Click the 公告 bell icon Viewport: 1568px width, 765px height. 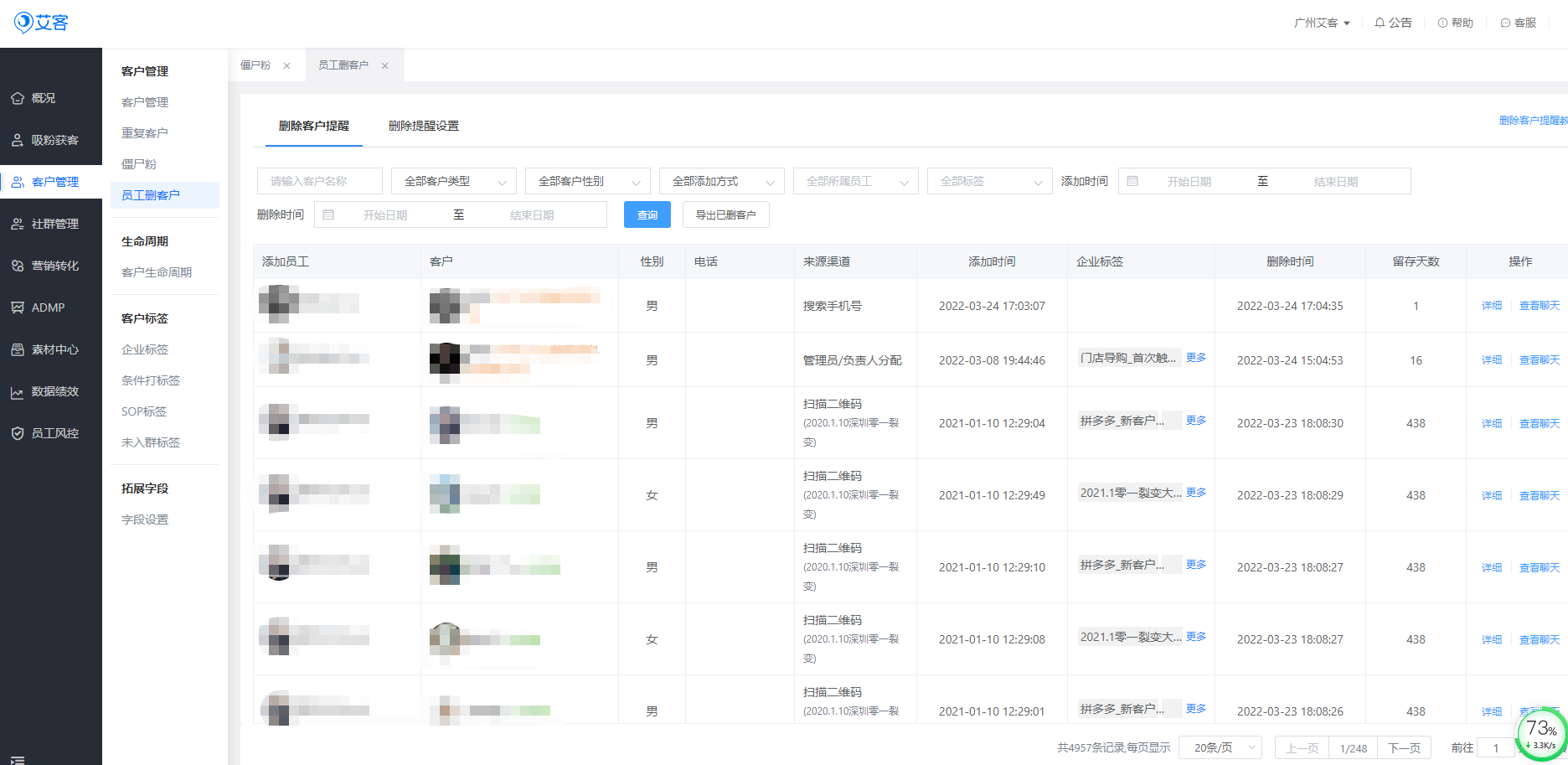click(1380, 23)
